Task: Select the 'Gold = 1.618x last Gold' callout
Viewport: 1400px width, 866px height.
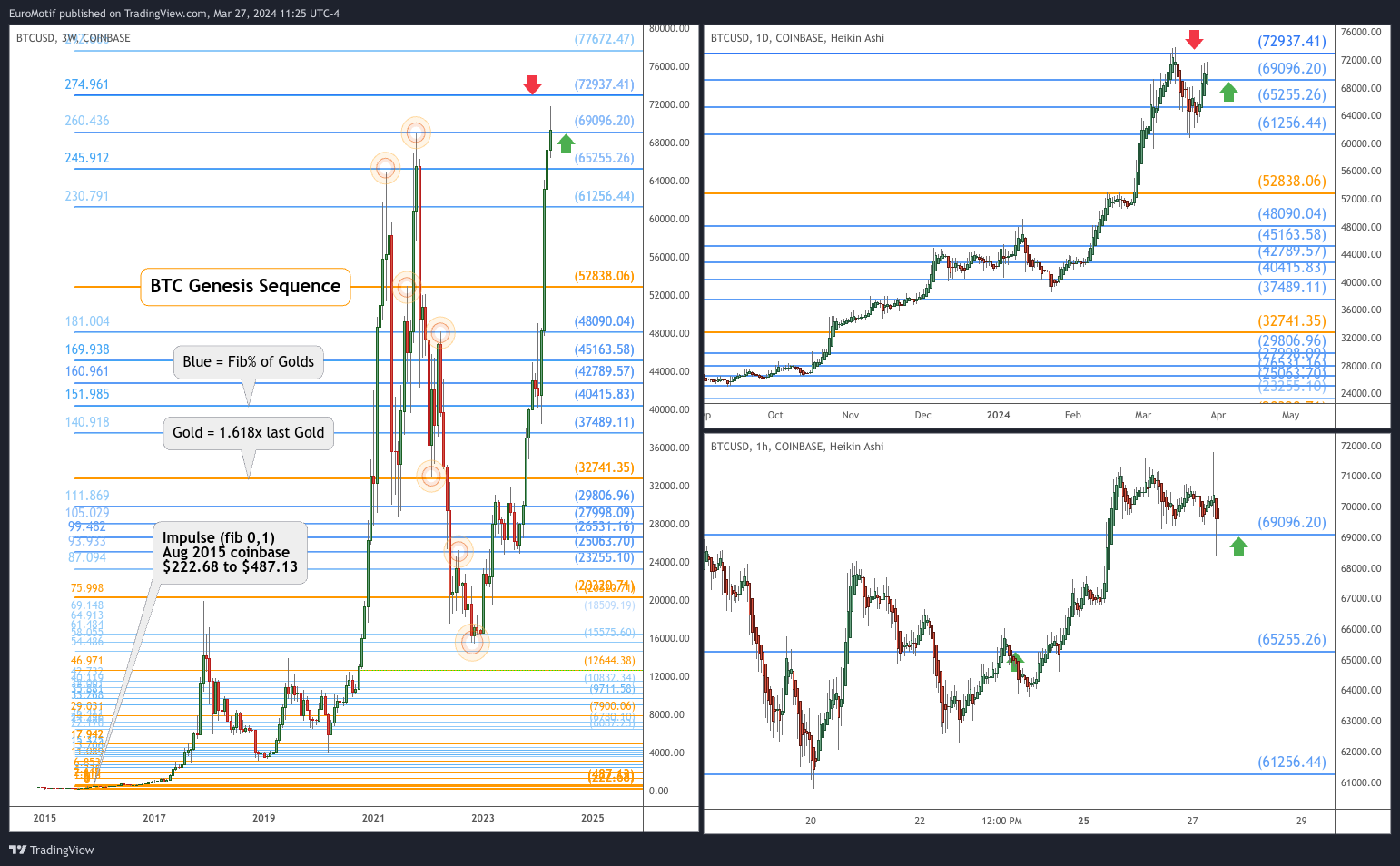Action: 249,432
